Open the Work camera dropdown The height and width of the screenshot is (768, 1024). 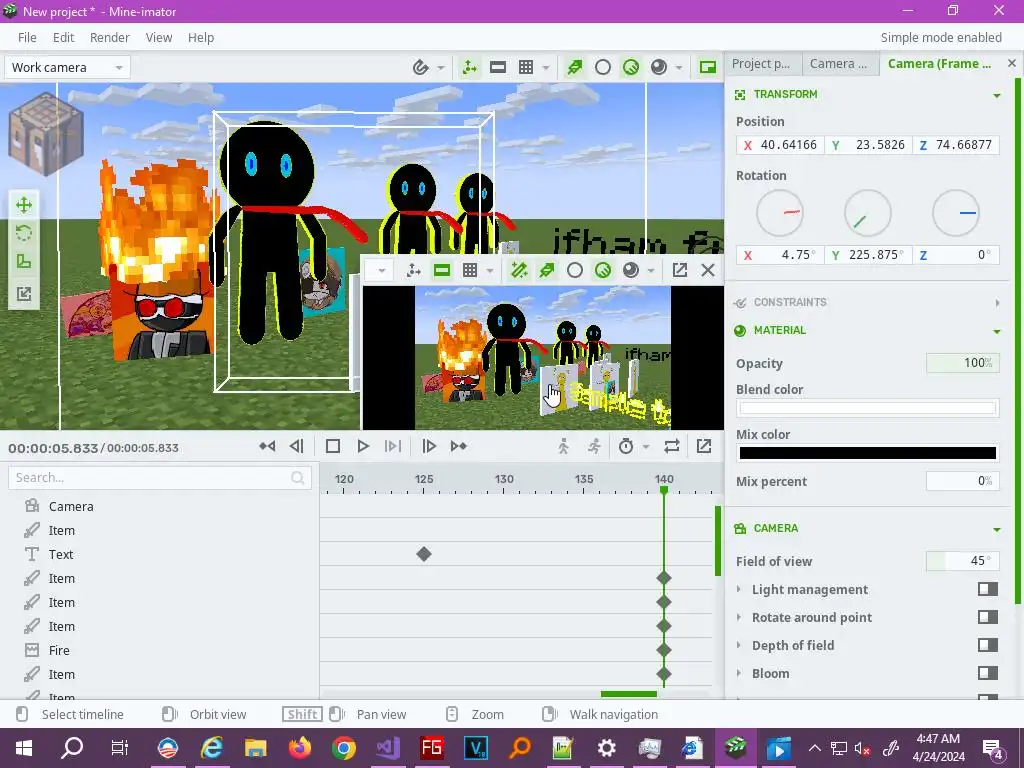click(x=67, y=67)
